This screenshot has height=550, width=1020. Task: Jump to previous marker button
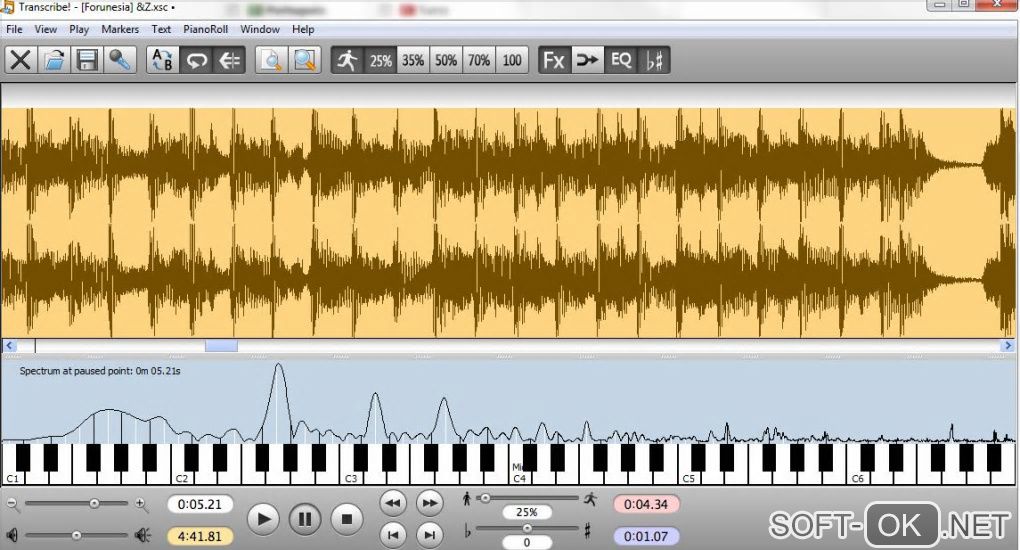point(393,535)
